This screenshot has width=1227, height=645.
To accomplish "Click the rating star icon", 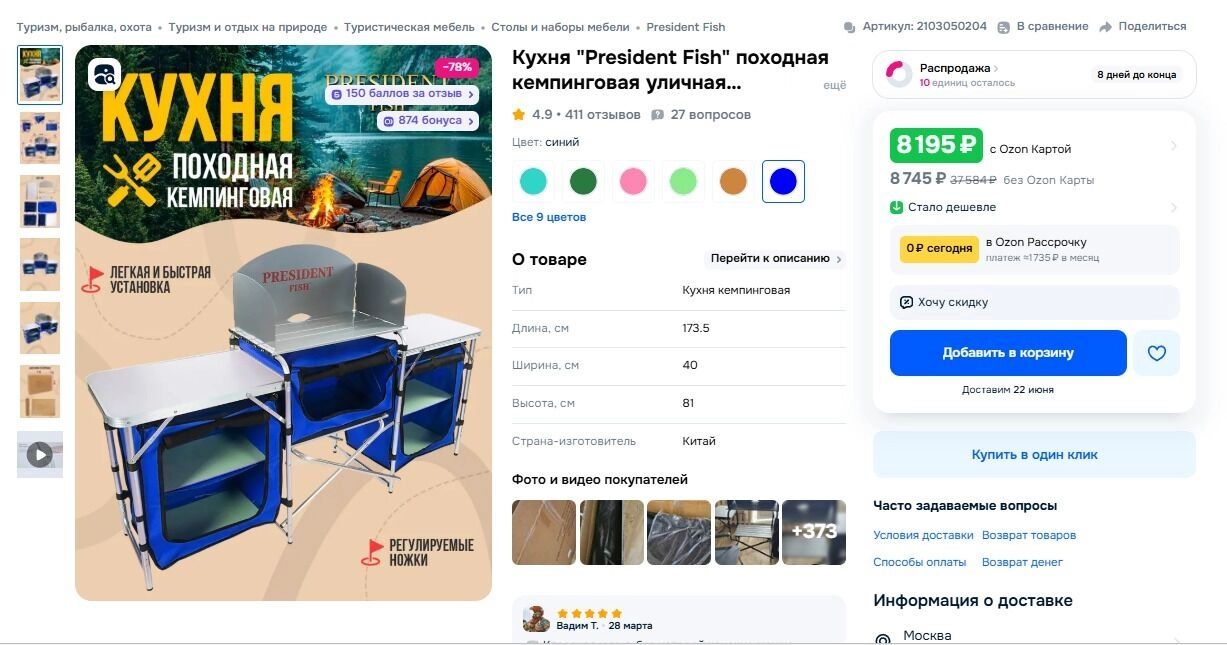I will click(519, 115).
